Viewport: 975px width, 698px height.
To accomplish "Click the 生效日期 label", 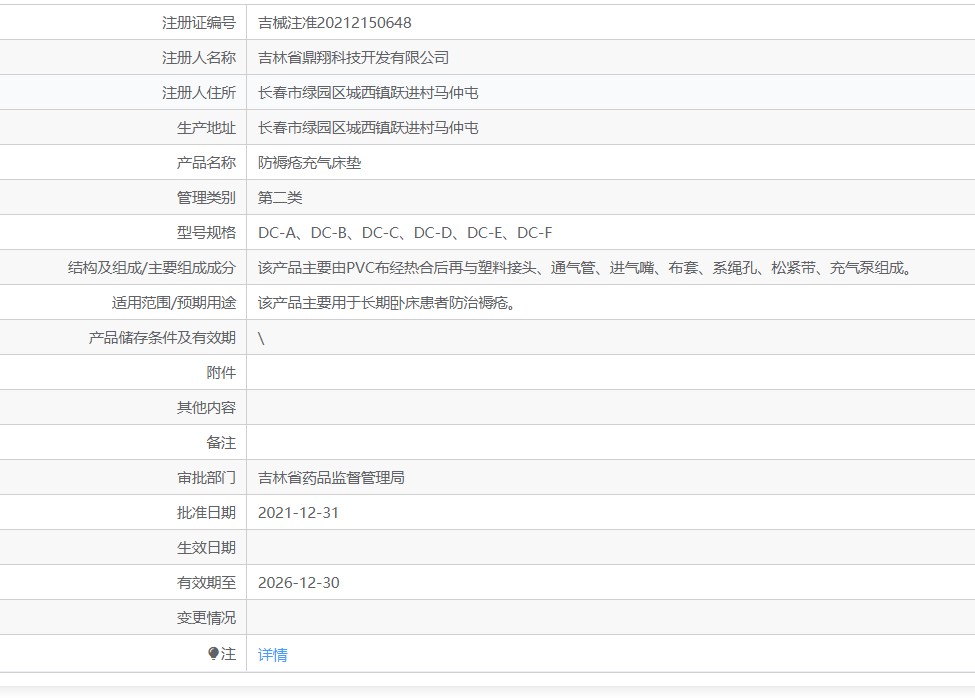I will pyautogui.click(x=206, y=548).
